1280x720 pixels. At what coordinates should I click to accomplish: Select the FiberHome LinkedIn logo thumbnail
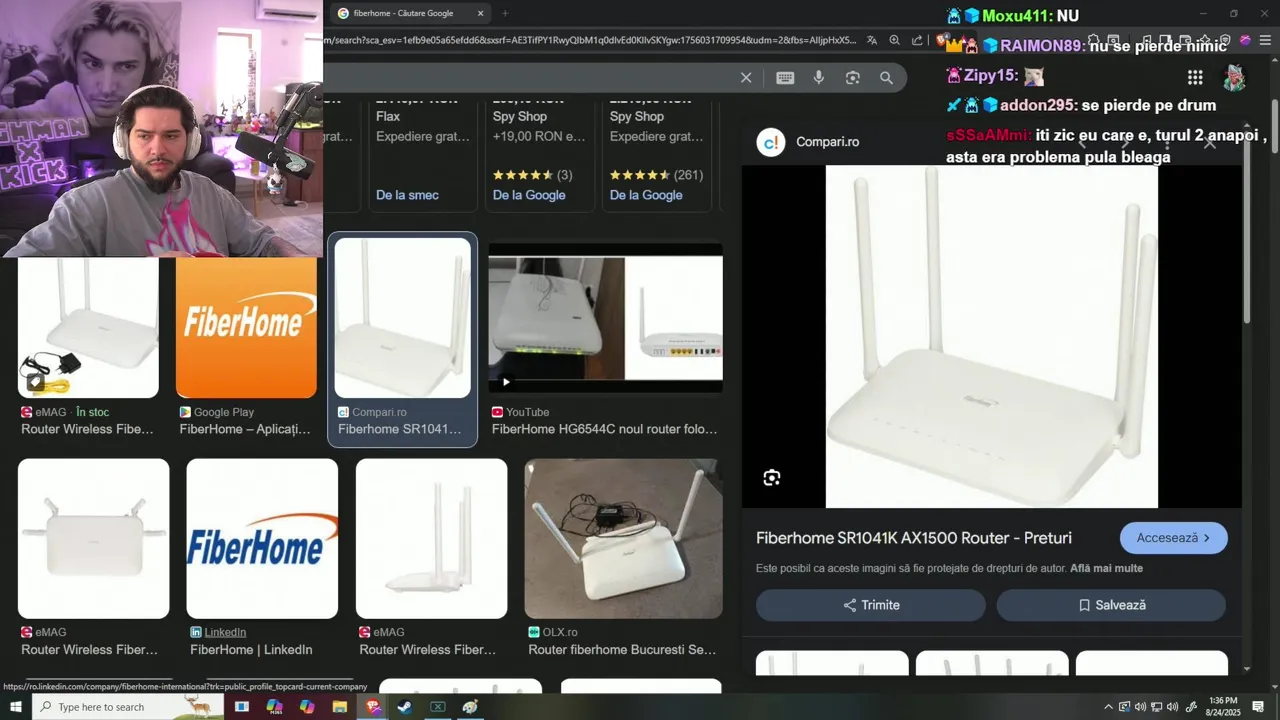tap(262, 539)
